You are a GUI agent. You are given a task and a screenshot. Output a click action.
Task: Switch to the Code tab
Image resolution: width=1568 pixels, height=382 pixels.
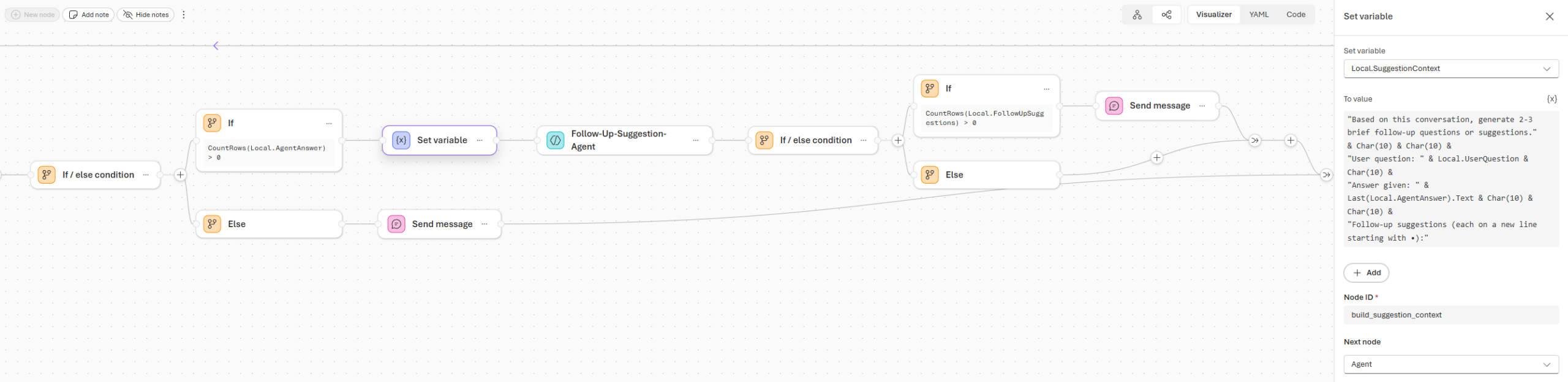click(x=1295, y=15)
